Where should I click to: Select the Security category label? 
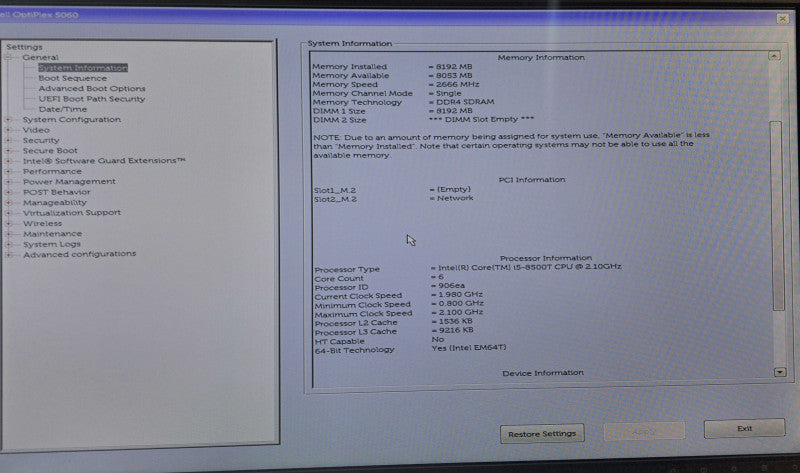coord(41,140)
